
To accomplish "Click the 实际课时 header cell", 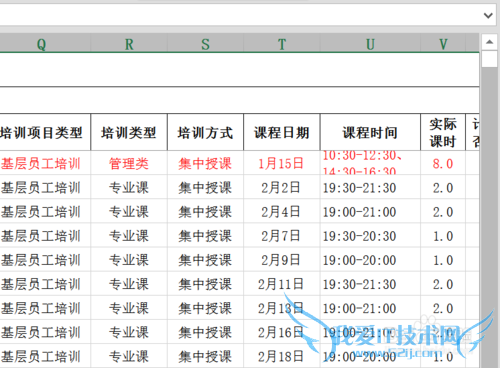I will 443,132.
